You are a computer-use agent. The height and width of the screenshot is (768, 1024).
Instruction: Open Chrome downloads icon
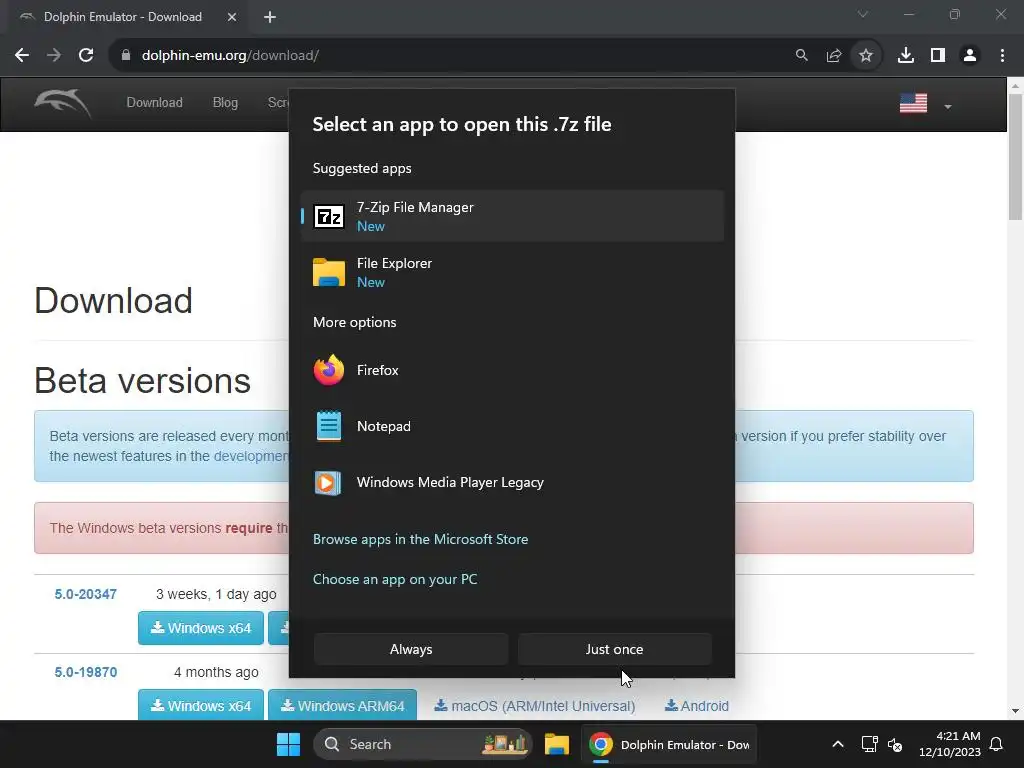(906, 56)
